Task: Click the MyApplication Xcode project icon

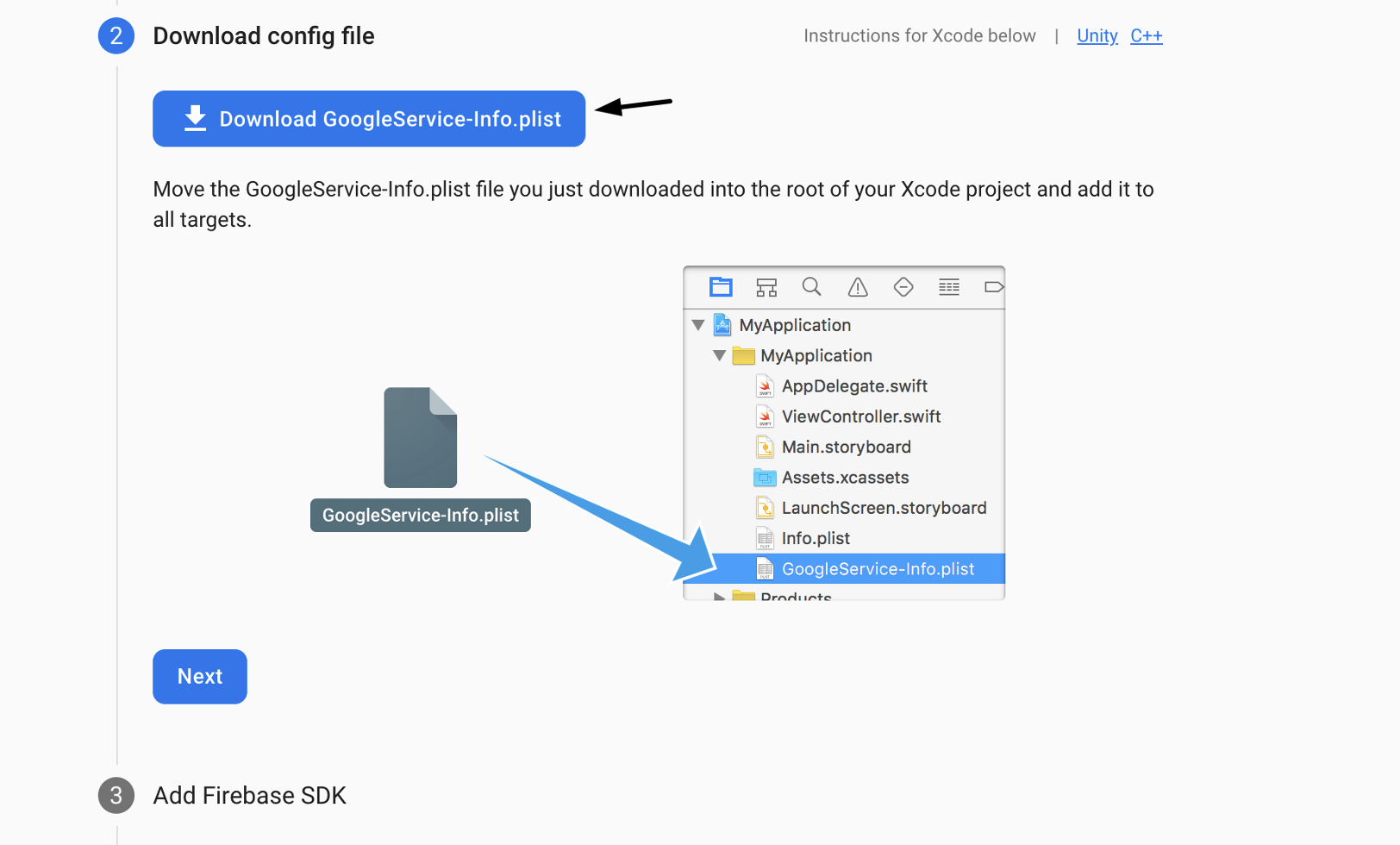Action: pos(722,325)
